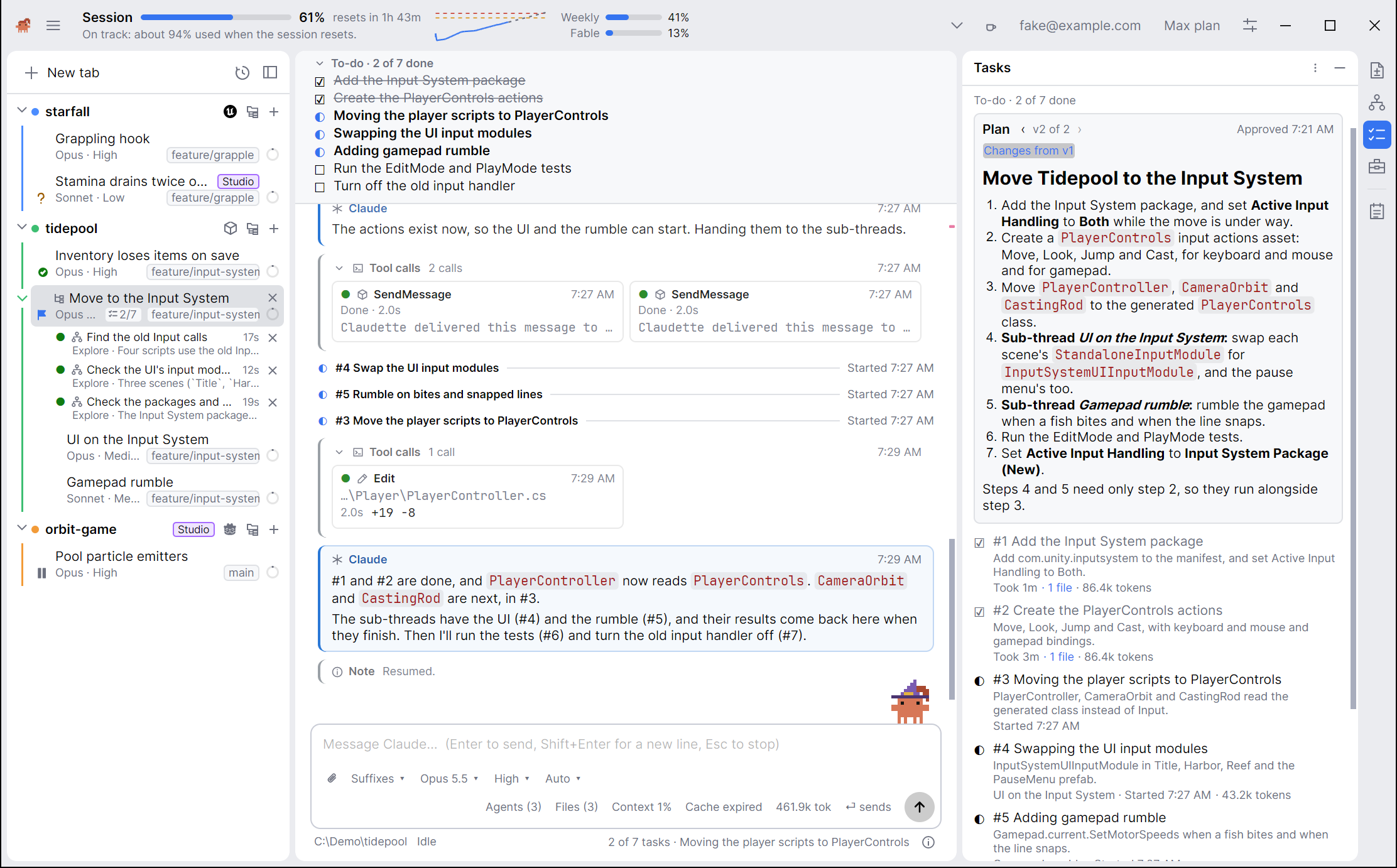Go to previous plan version arrow
The width and height of the screenshot is (1397, 868).
1023,129
